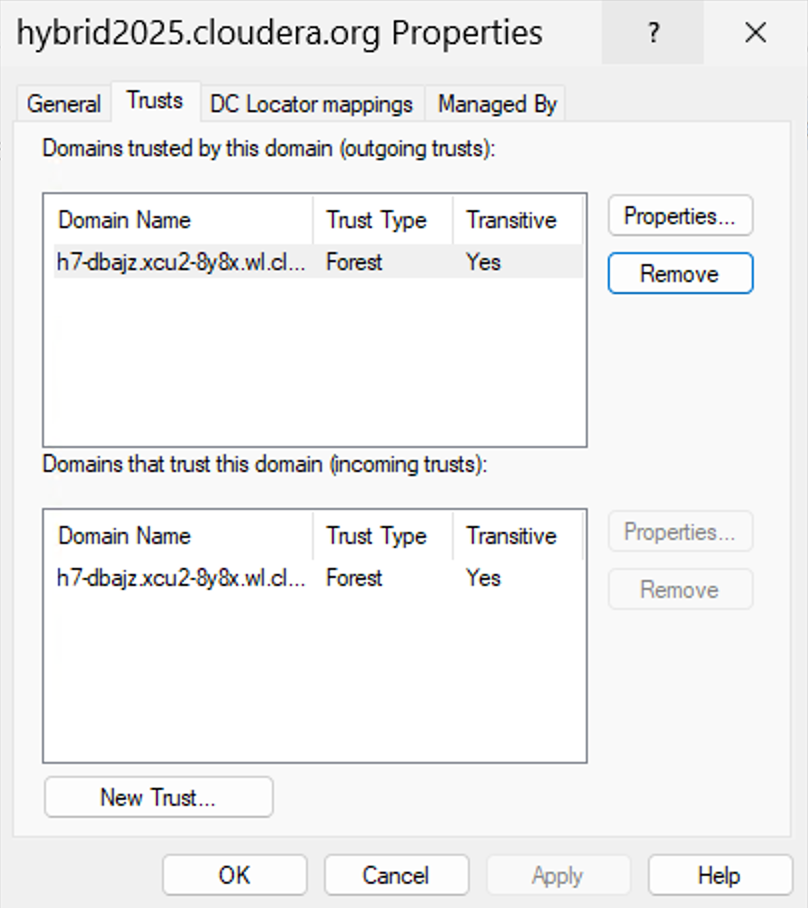Screen dimensions: 808x908
Task: Click disabled Properties button for incoming trusts
Action: (x=680, y=532)
